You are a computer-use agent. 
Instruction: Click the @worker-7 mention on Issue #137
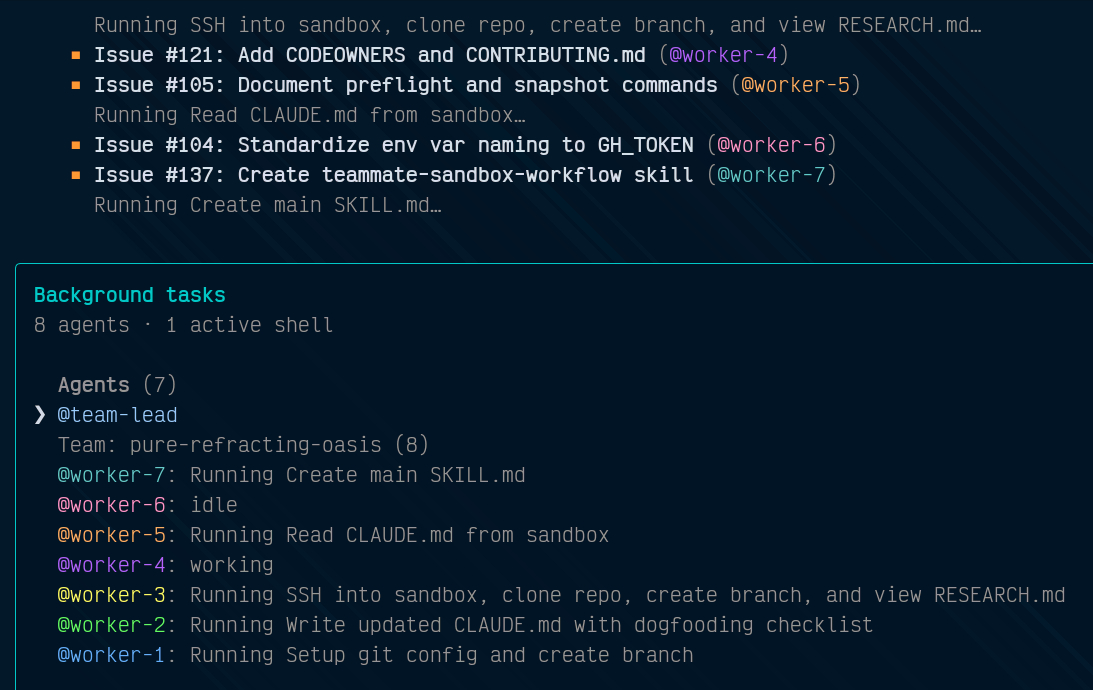pyautogui.click(x=771, y=175)
